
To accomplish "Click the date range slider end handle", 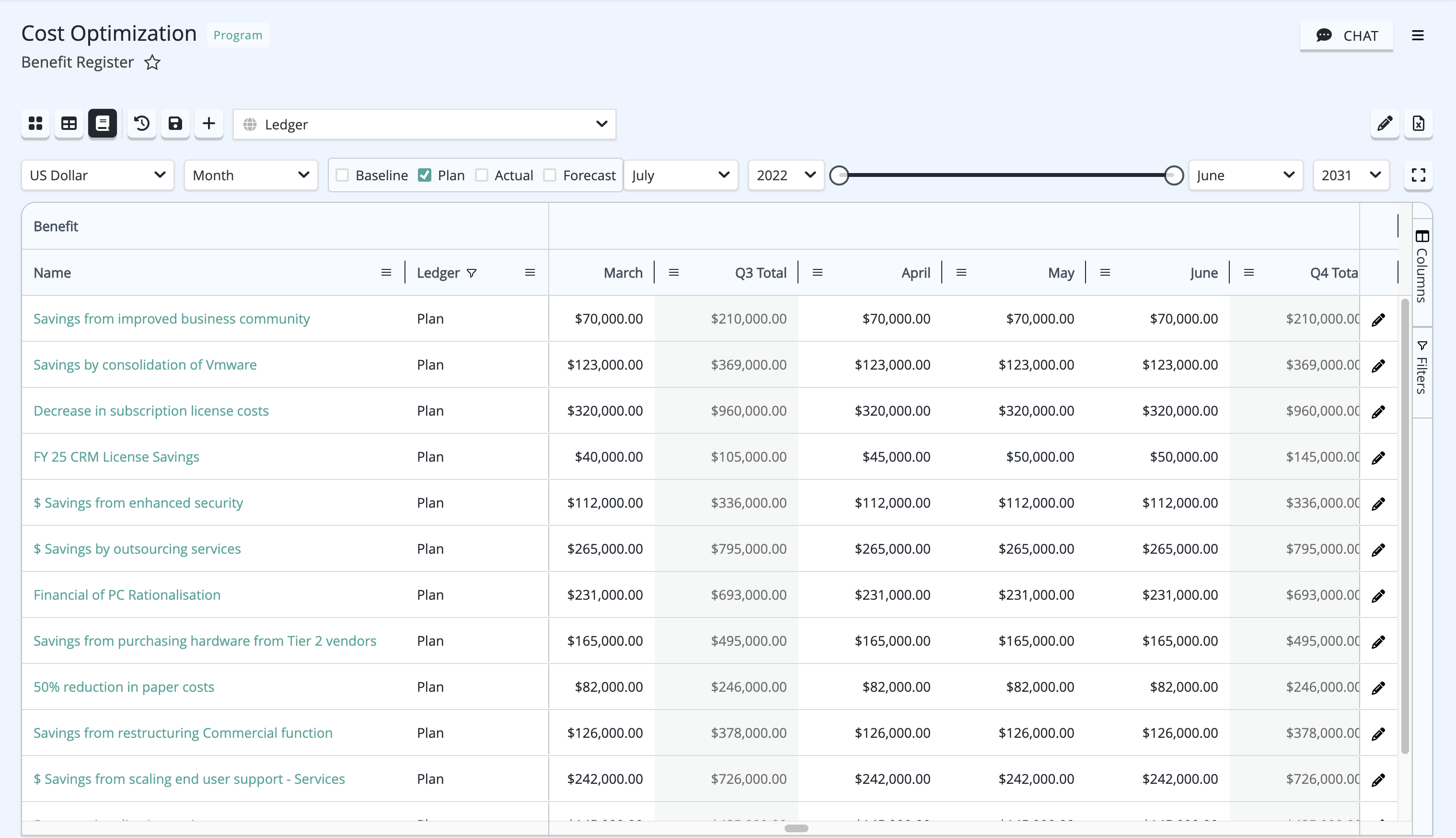I will [x=1174, y=175].
